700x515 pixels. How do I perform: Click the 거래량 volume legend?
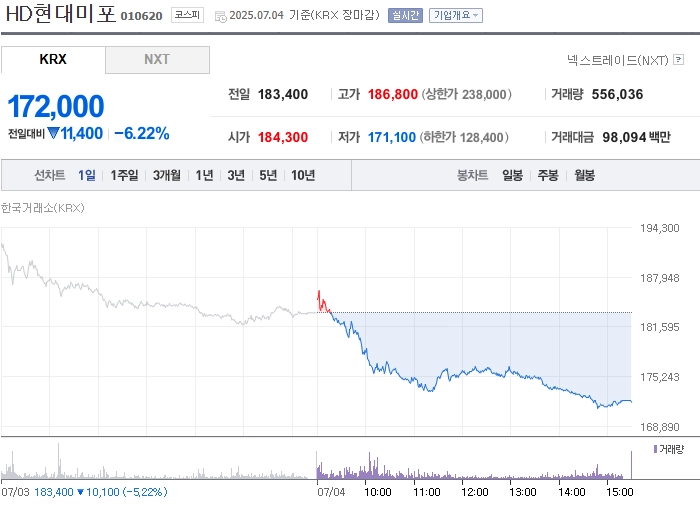[669, 449]
